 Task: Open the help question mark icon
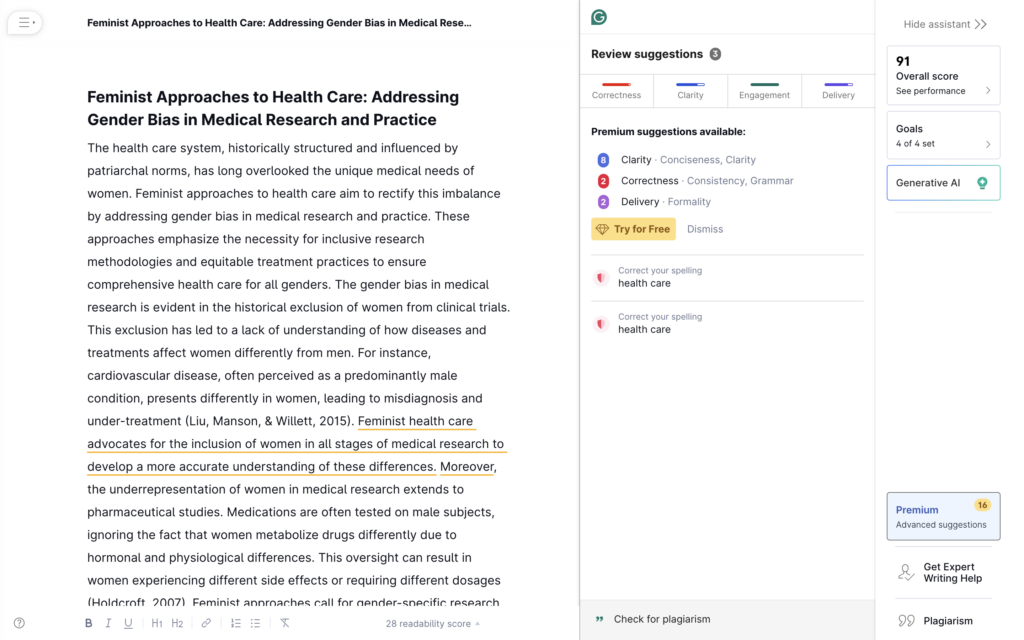pos(19,623)
